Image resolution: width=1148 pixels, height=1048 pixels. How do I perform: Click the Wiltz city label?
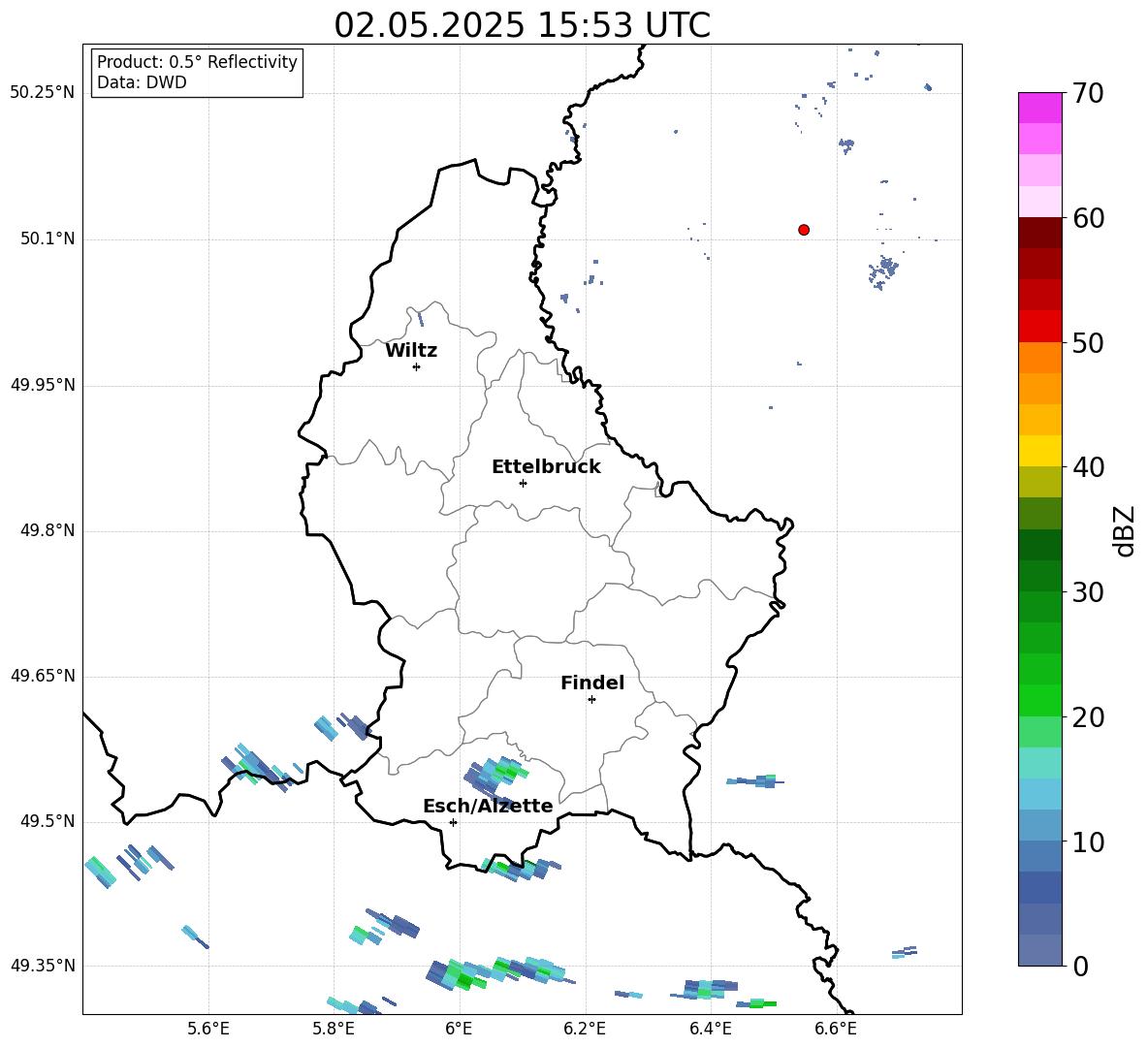click(x=411, y=351)
